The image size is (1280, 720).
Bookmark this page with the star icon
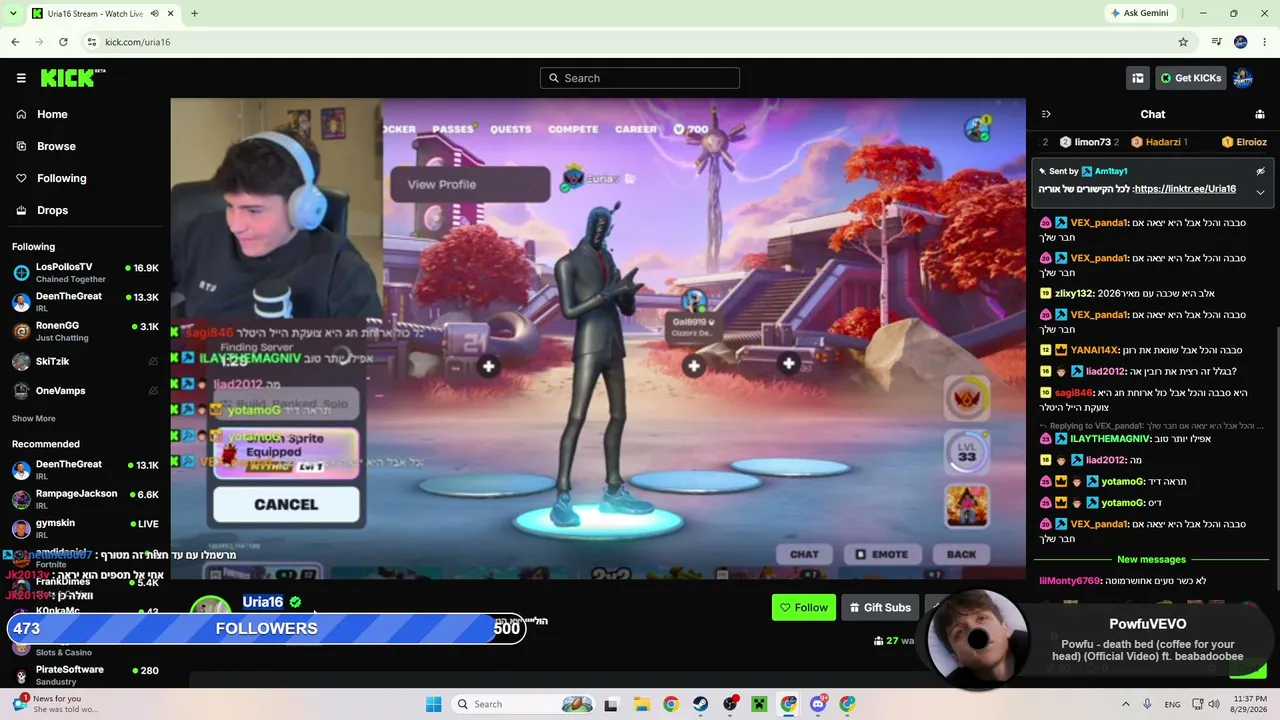click(x=1183, y=42)
